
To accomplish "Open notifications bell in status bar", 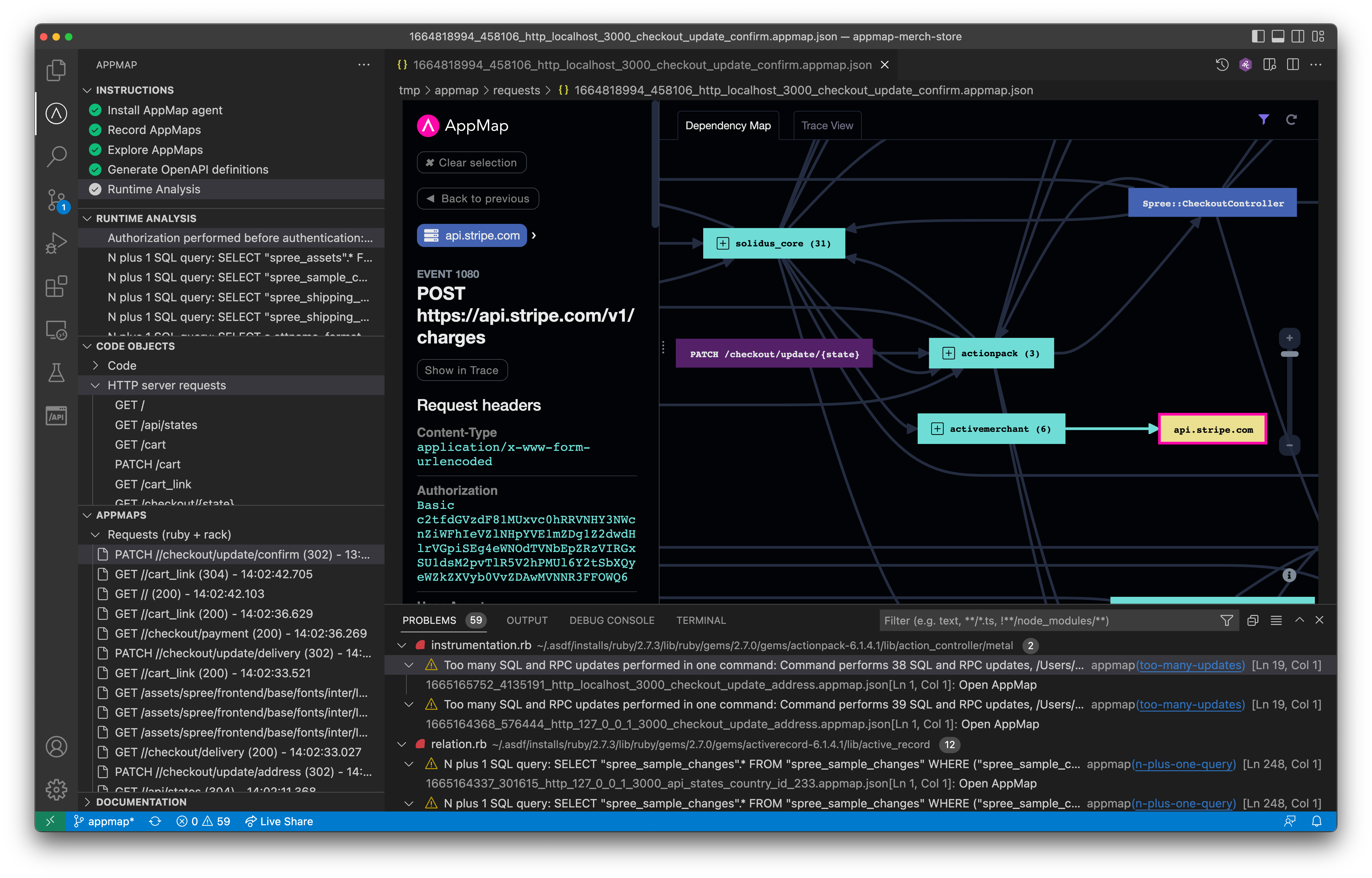I will tap(1317, 821).
